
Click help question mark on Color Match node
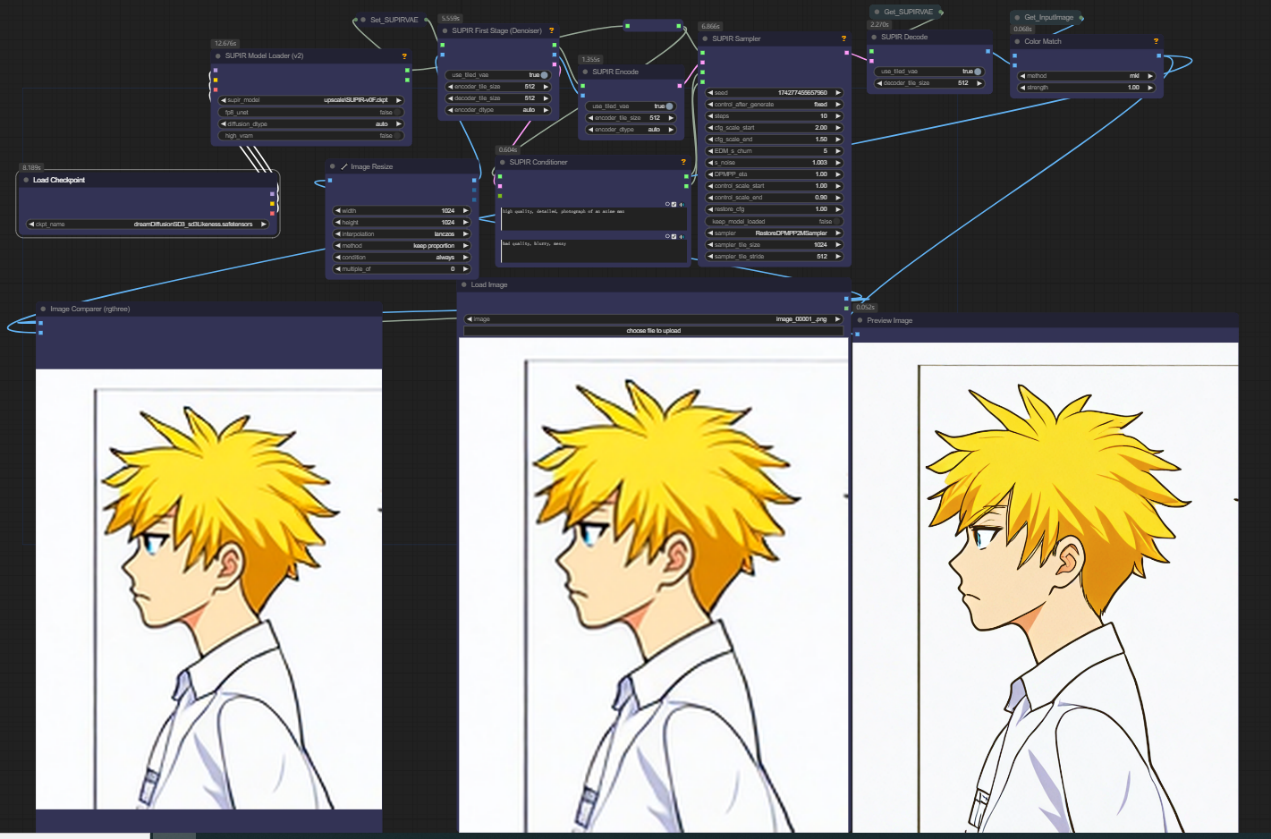point(1156,42)
